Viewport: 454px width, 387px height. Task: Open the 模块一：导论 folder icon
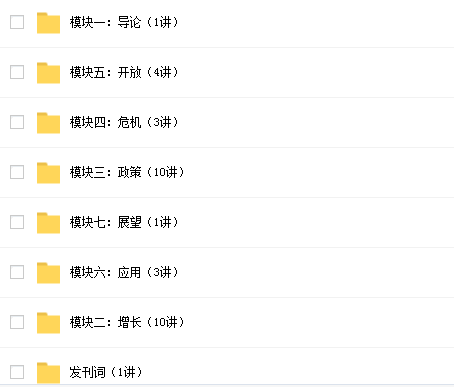[x=48, y=23]
